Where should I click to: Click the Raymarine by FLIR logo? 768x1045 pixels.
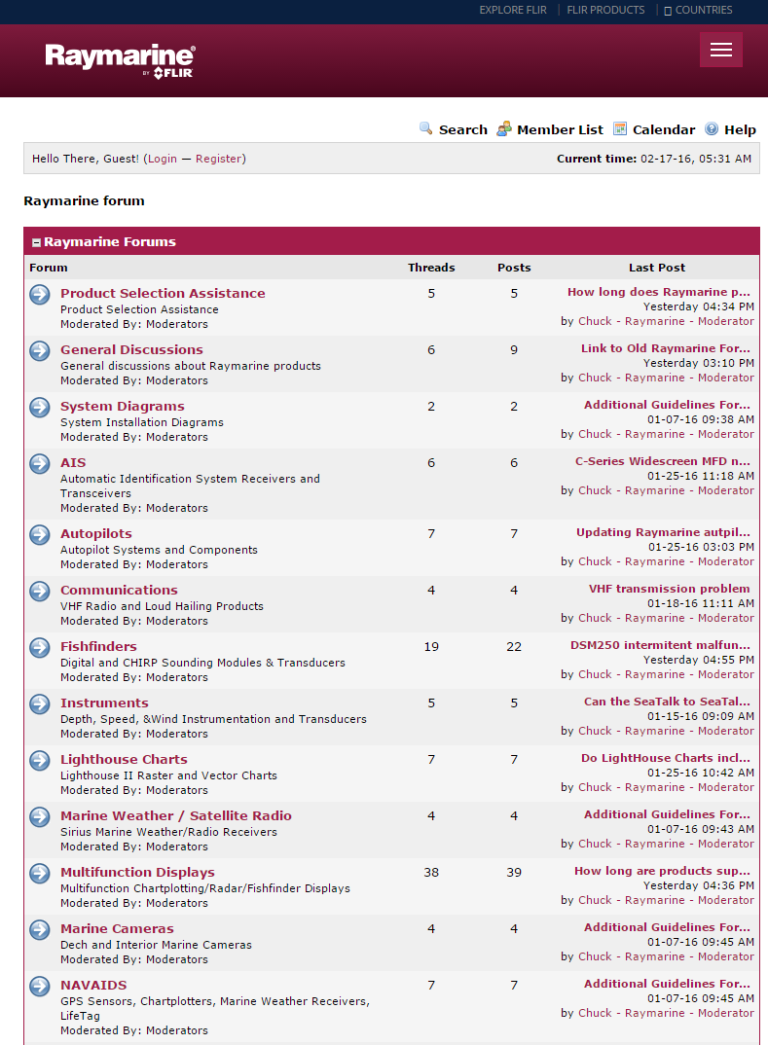[x=119, y=59]
